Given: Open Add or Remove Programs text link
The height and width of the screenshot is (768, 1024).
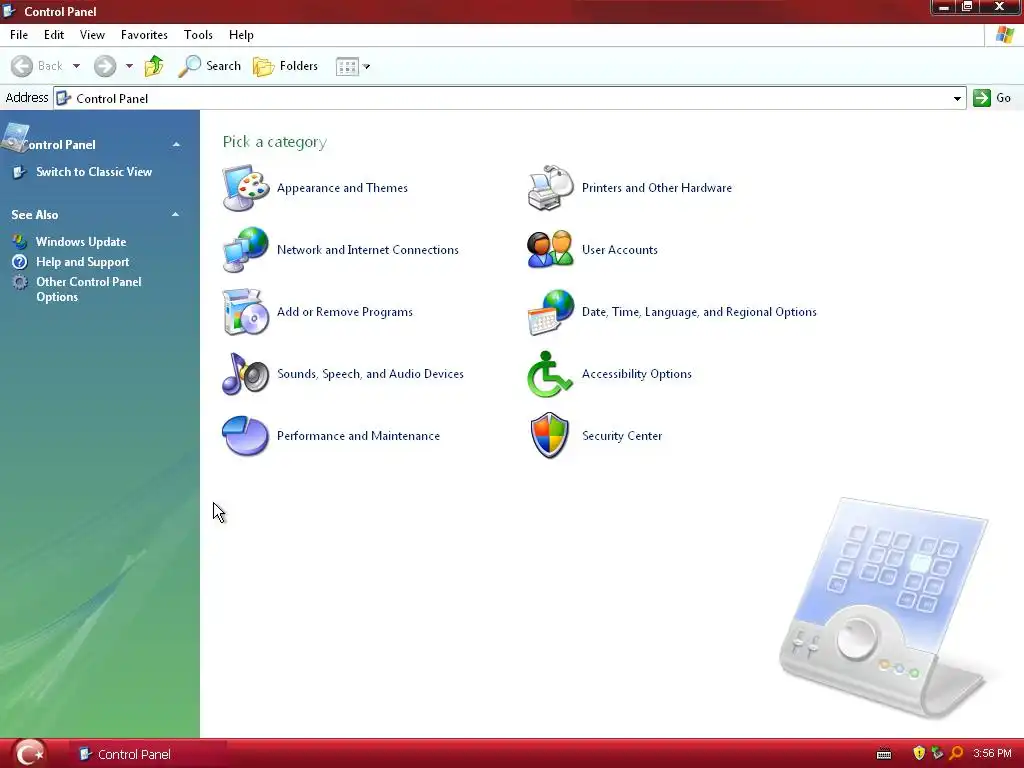Looking at the screenshot, I should 345,312.
